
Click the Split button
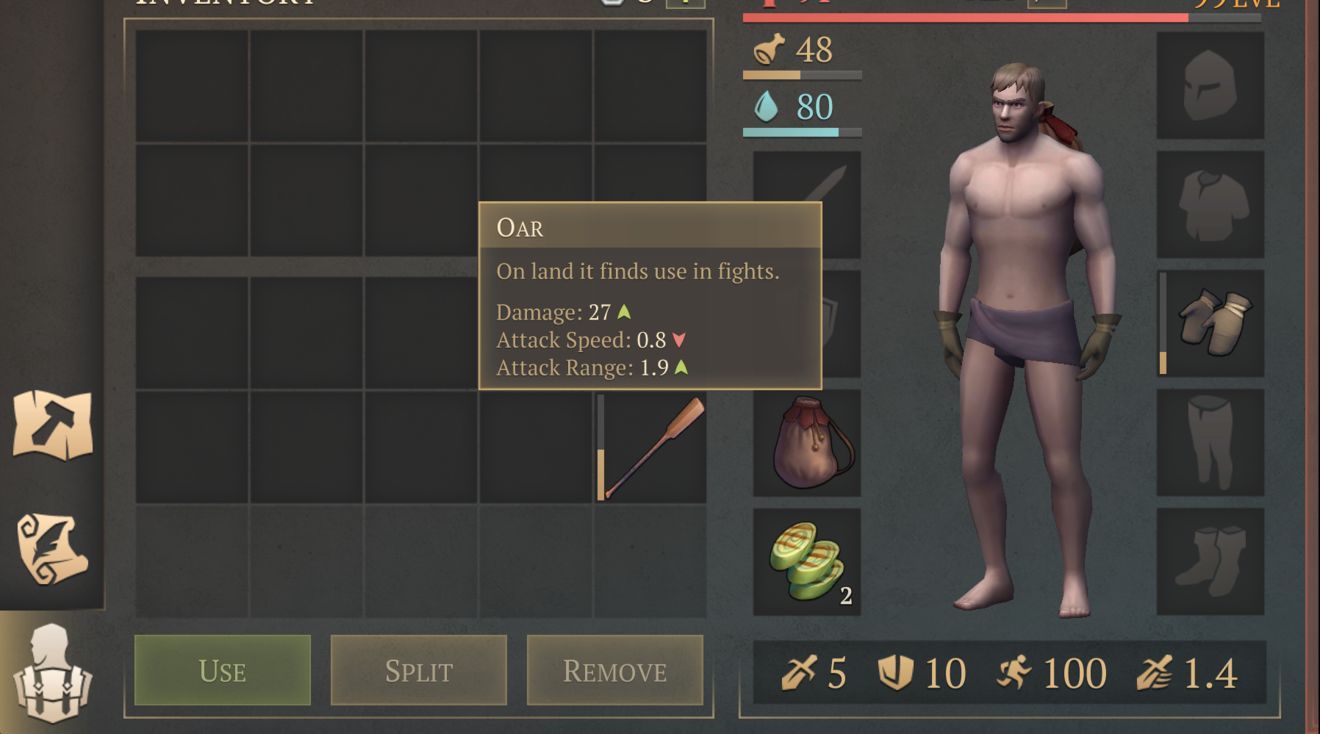tap(418, 670)
